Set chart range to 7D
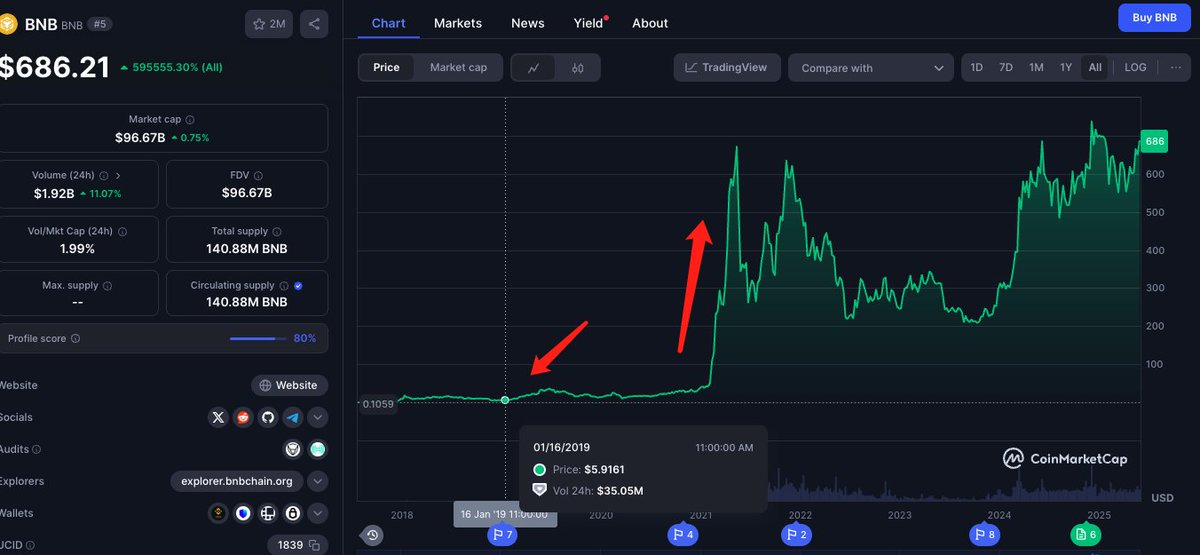 pyautogui.click(x=1006, y=68)
